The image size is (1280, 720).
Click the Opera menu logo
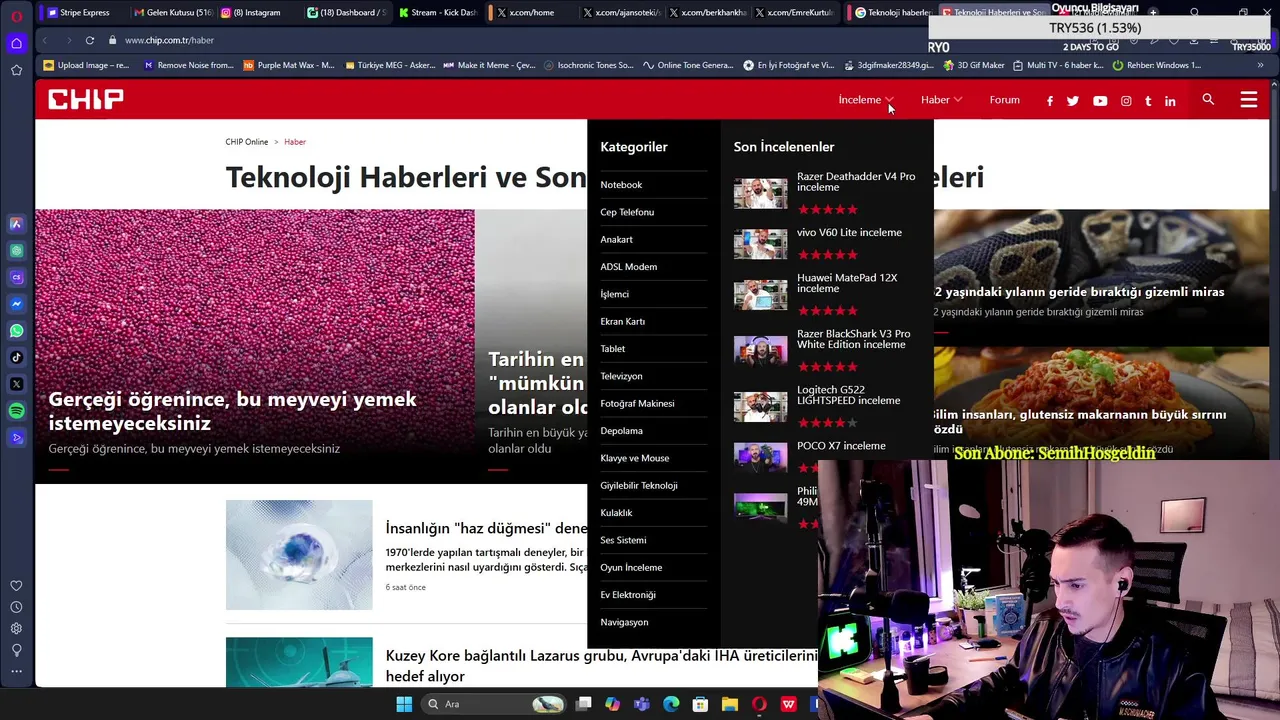click(16, 14)
